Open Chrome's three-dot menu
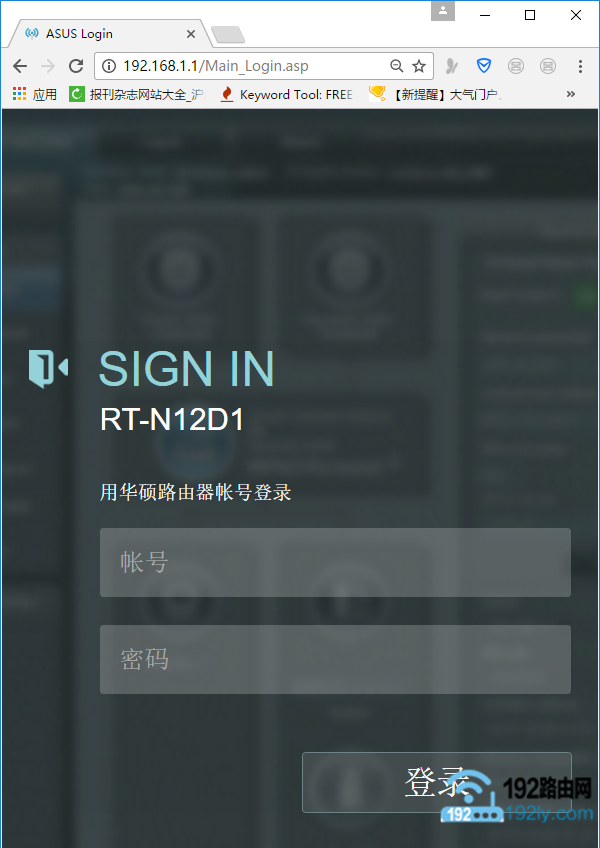Screen dimensions: 600x848 pyautogui.click(x=580, y=66)
